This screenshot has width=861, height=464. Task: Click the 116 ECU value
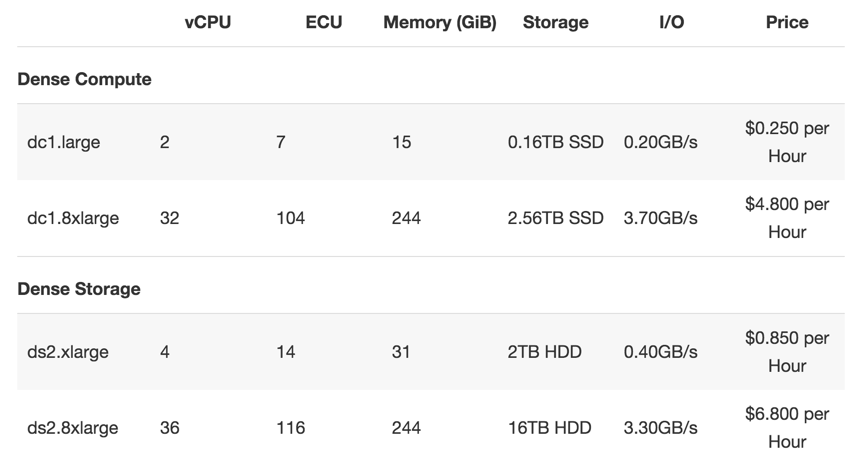[x=290, y=428]
